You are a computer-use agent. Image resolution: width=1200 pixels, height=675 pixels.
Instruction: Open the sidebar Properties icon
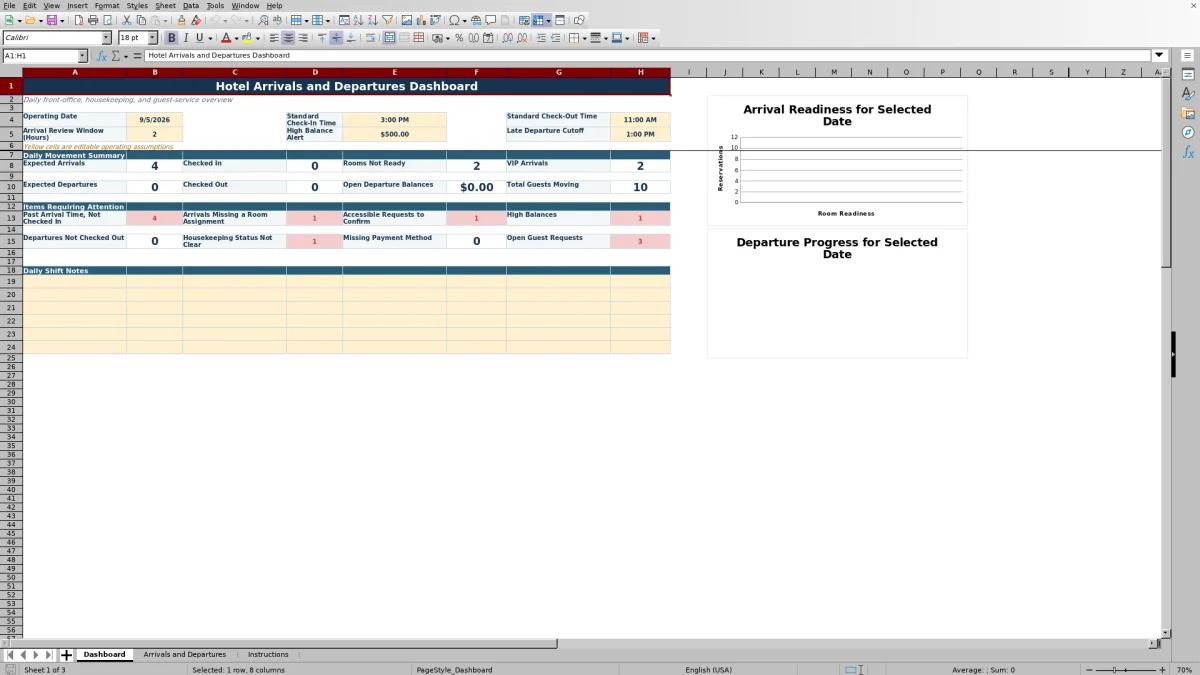pos(1188,74)
